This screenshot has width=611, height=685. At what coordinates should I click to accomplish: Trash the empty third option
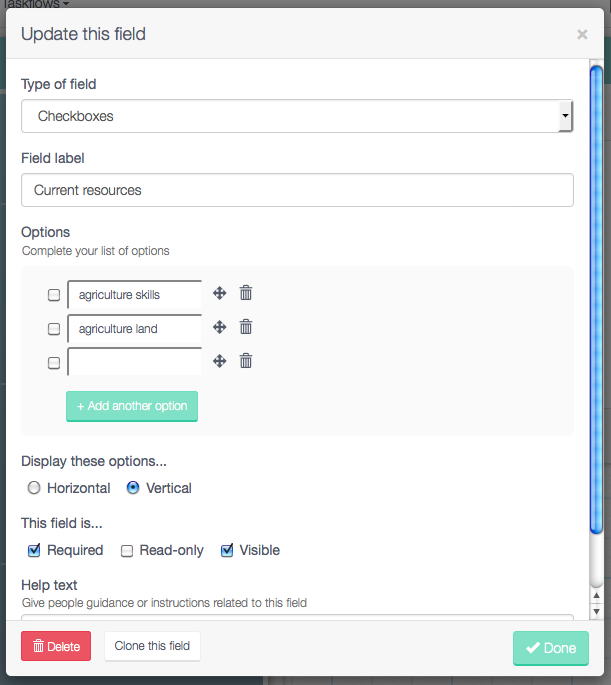tap(246, 361)
